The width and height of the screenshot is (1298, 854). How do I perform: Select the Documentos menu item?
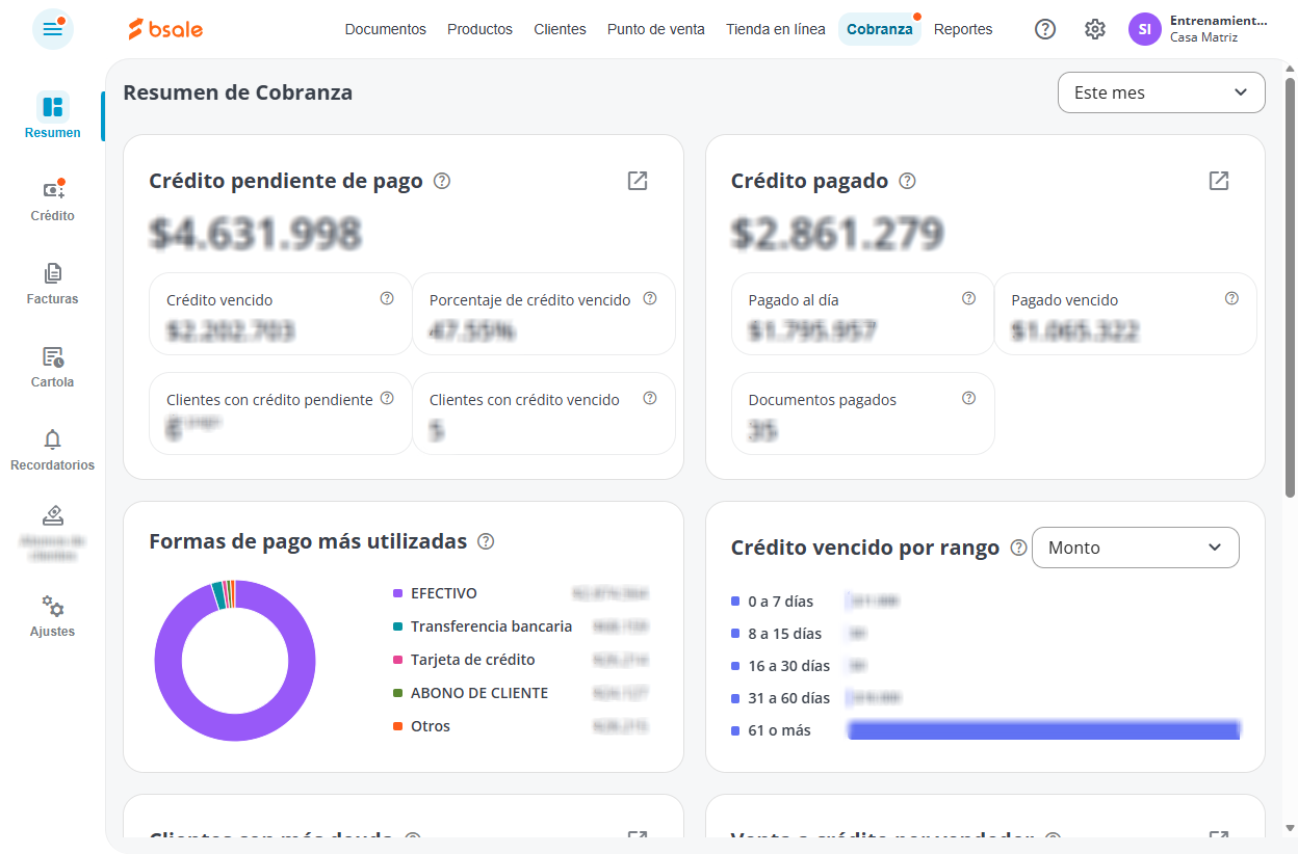click(x=385, y=29)
